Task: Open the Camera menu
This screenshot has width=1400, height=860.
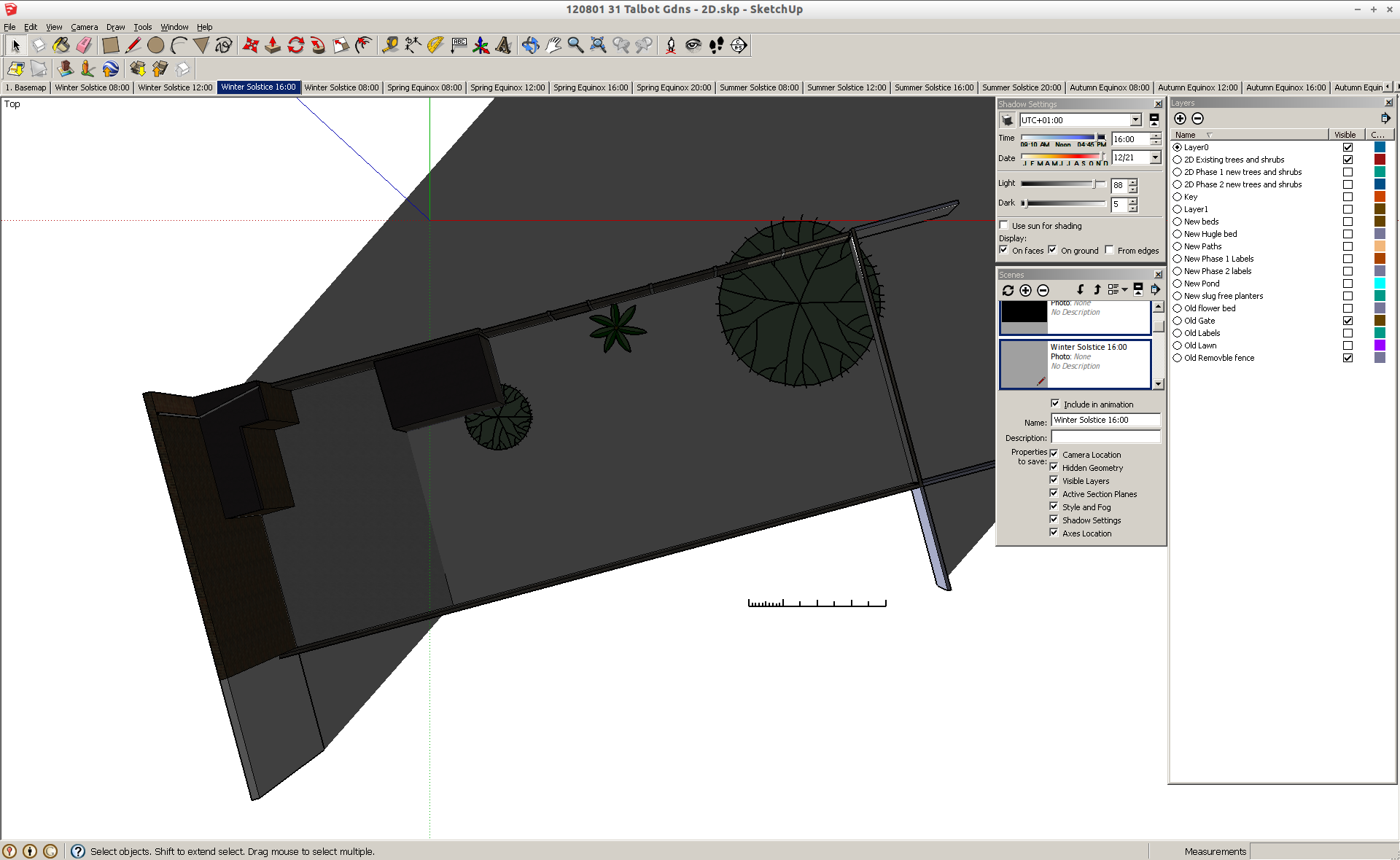Action: pos(84,27)
